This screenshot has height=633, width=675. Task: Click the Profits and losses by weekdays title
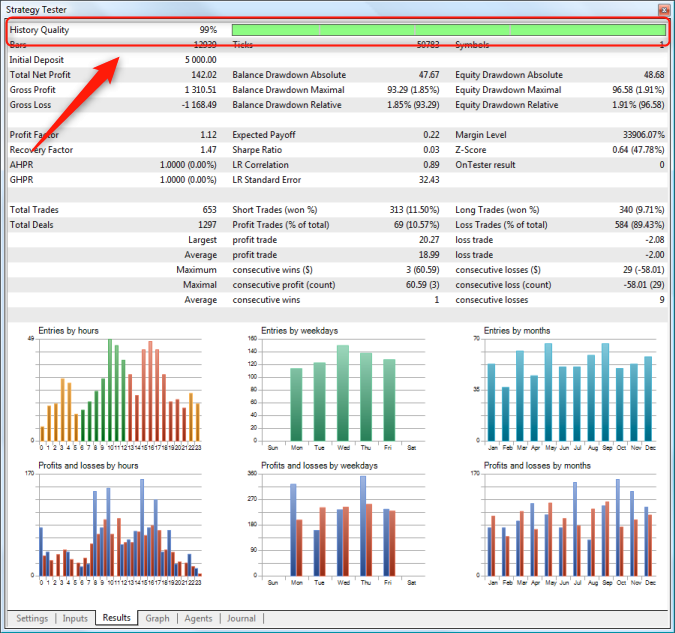pyautogui.click(x=319, y=465)
